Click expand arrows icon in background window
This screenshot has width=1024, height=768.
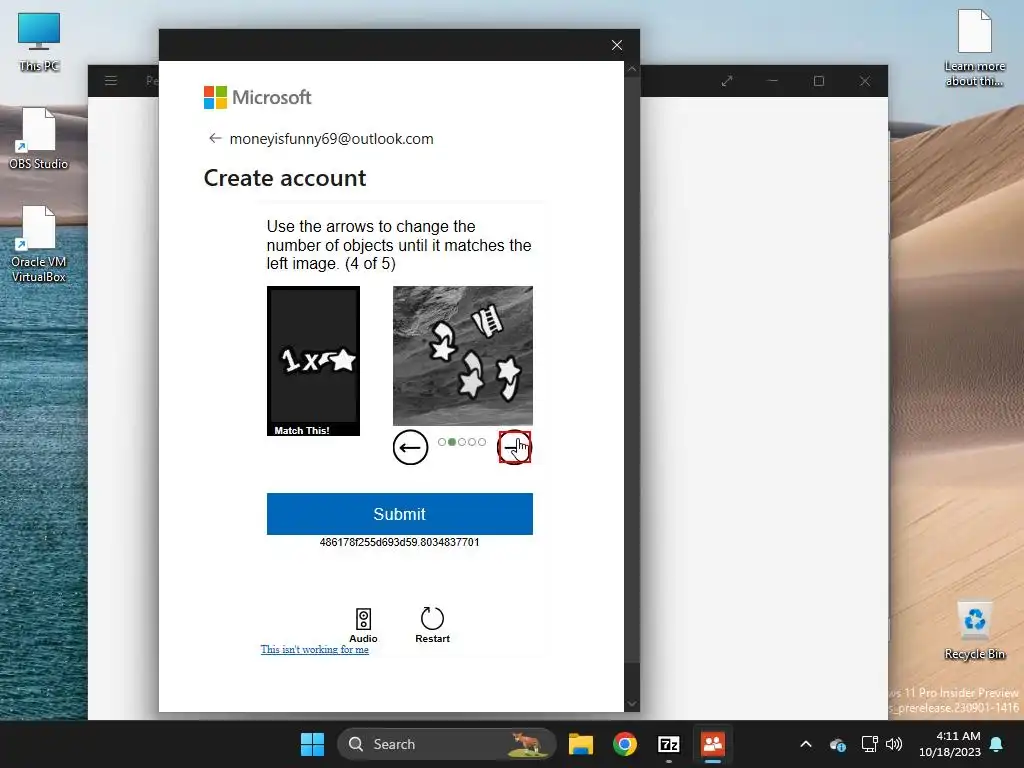[x=727, y=81]
